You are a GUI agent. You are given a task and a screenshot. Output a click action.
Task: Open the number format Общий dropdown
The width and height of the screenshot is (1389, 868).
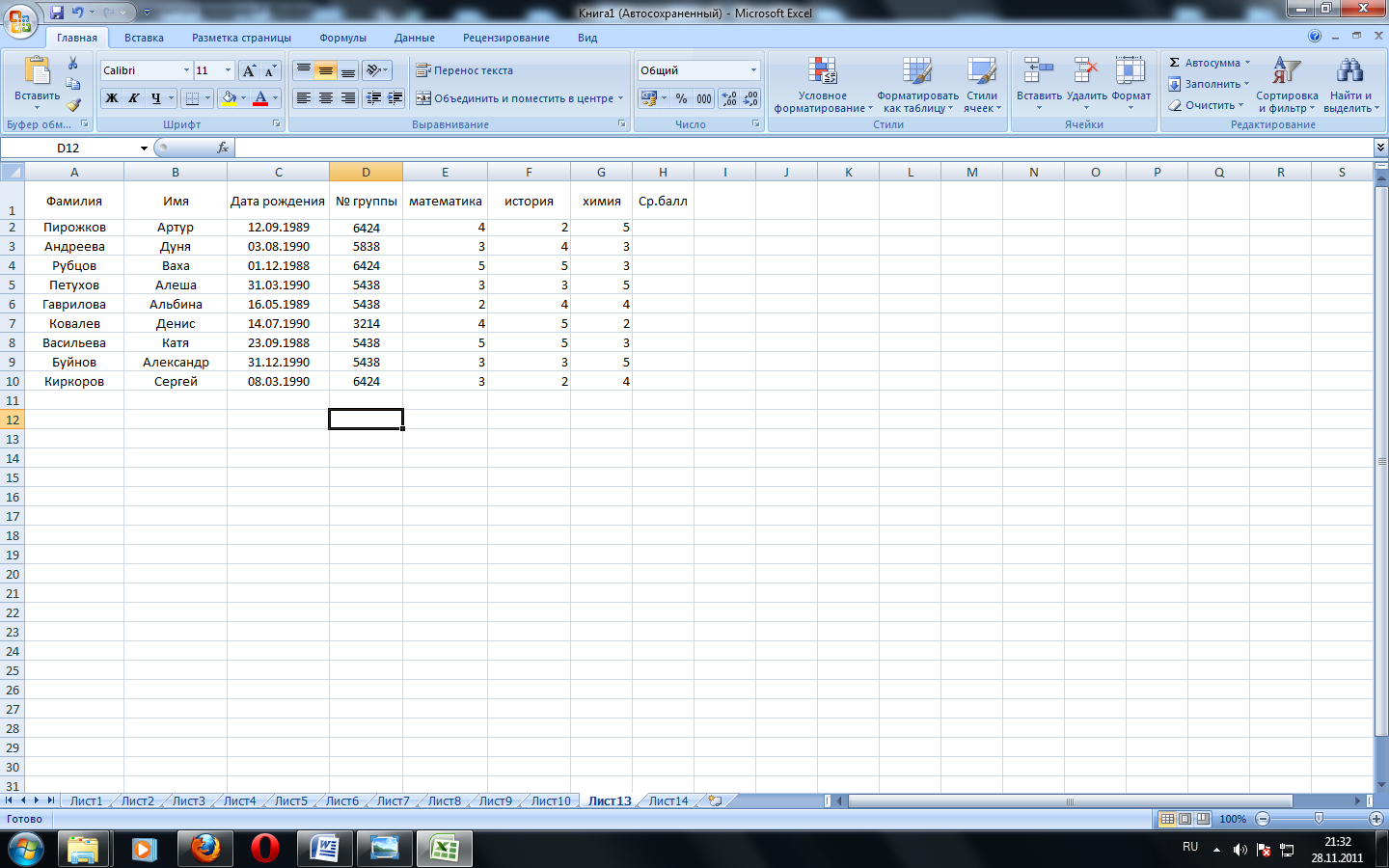(x=753, y=70)
